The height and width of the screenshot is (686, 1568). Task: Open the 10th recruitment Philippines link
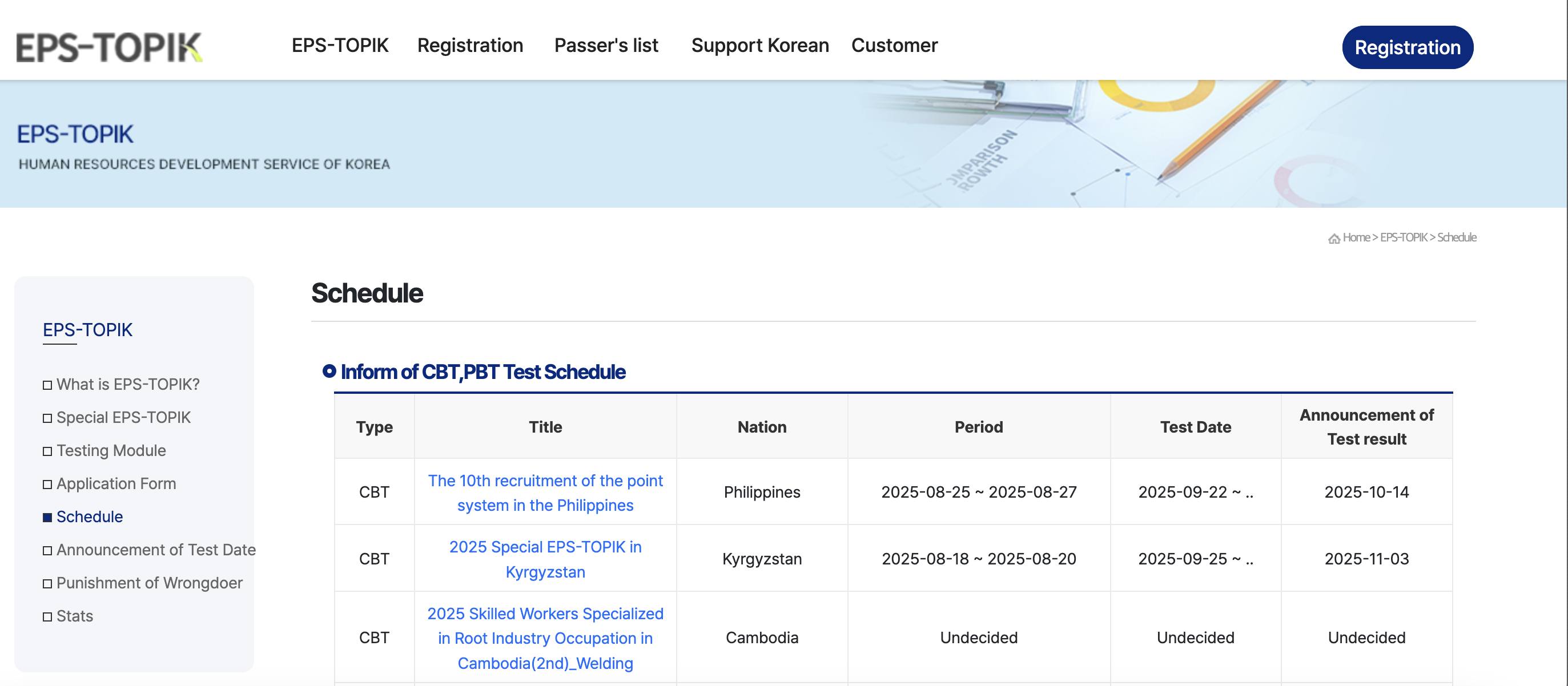545,493
